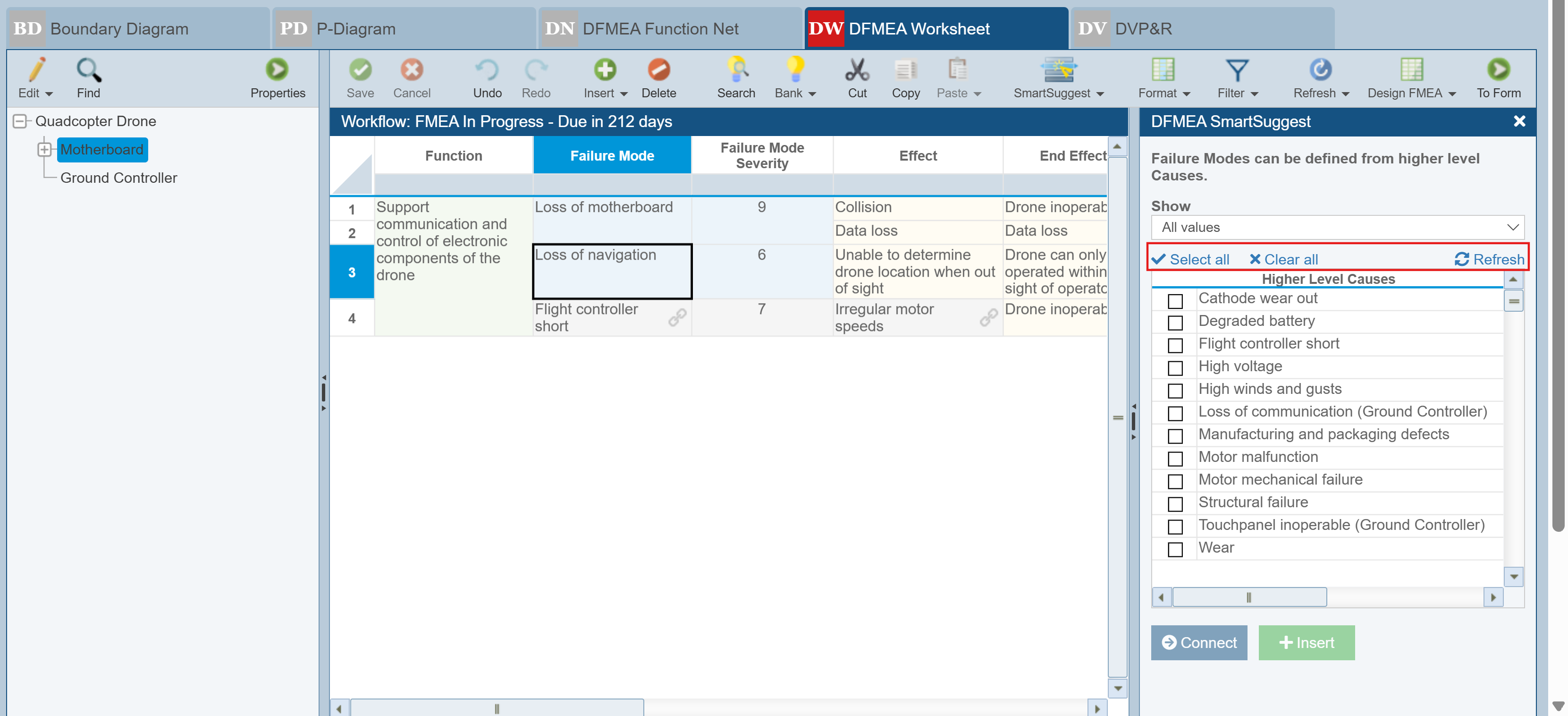Check the Degraded battery checkbox

click(1175, 323)
